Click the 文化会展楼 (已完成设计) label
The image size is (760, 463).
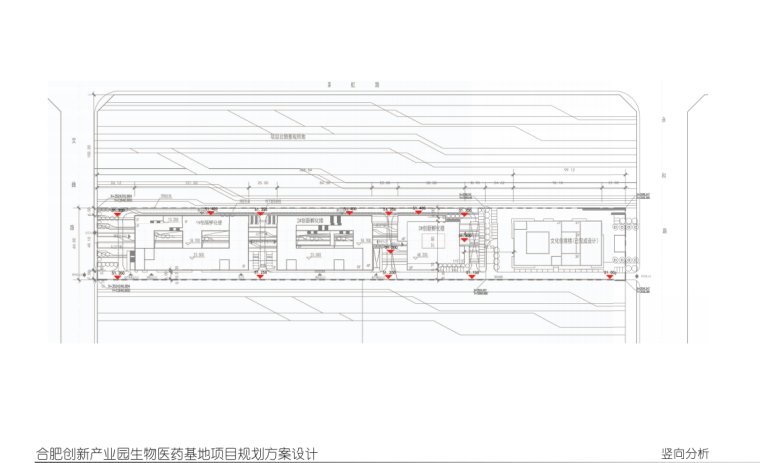click(x=577, y=241)
